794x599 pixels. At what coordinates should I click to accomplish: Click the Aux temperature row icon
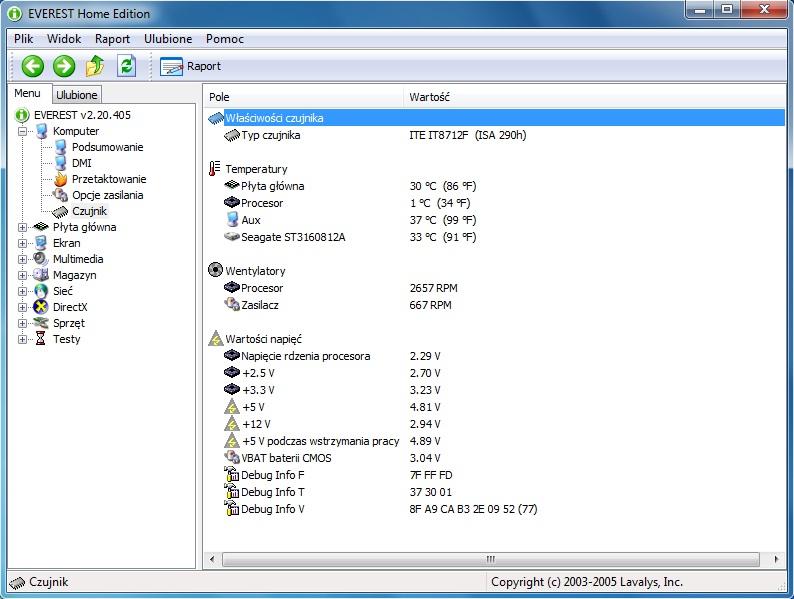pyautogui.click(x=232, y=219)
